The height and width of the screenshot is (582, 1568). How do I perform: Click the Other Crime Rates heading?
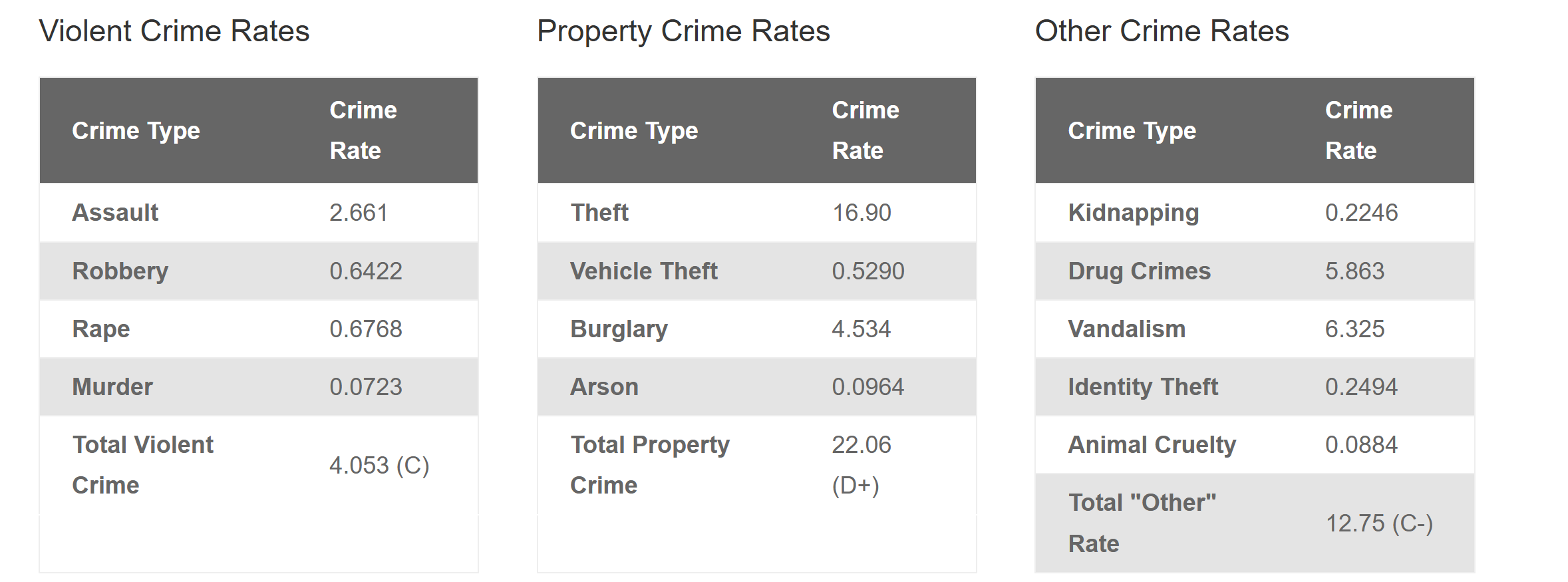[x=1162, y=31]
